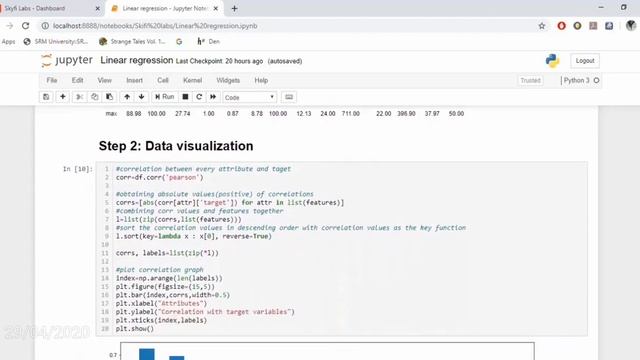Copy selected cells icon
The width and height of the screenshot is (640, 360).
pos(94,97)
